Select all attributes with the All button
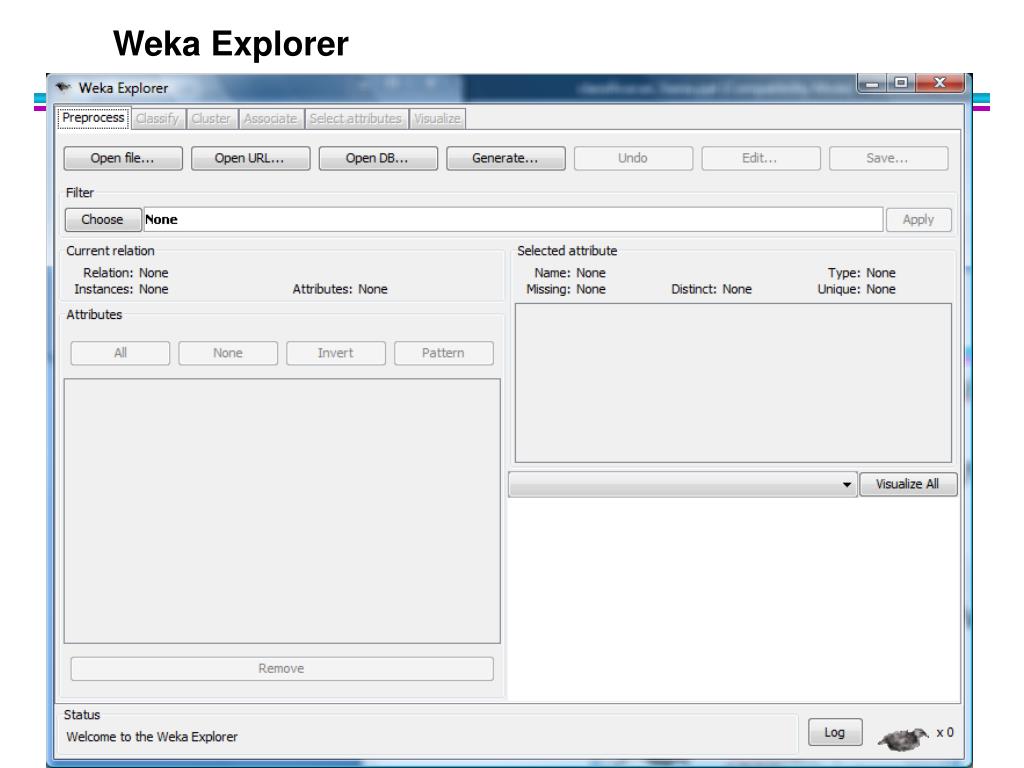Screen dimensions: 1024x768 (x=120, y=353)
